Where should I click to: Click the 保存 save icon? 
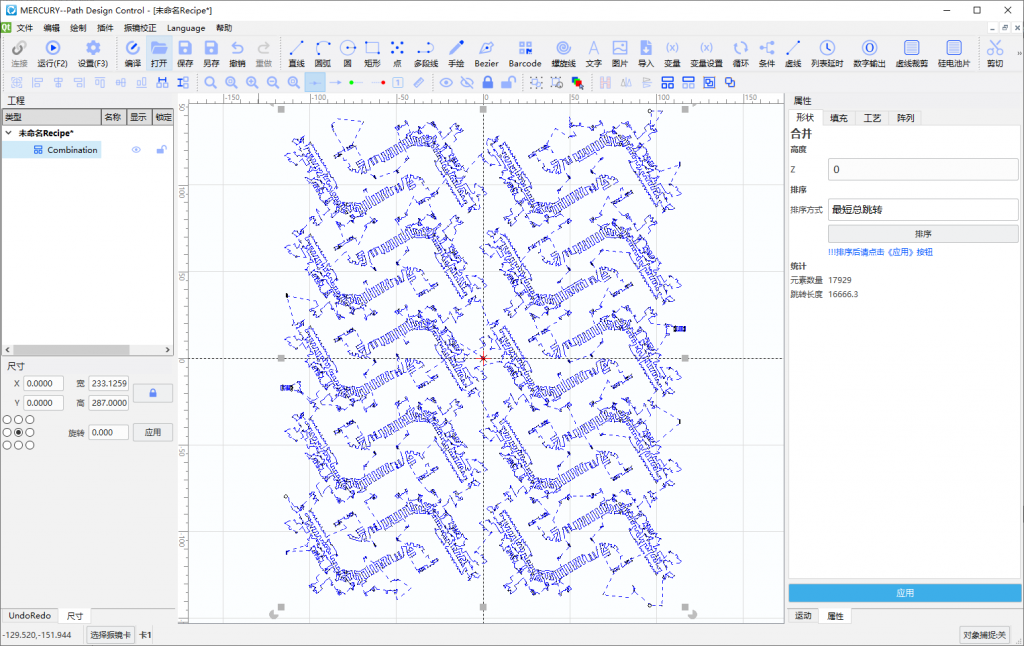point(185,48)
